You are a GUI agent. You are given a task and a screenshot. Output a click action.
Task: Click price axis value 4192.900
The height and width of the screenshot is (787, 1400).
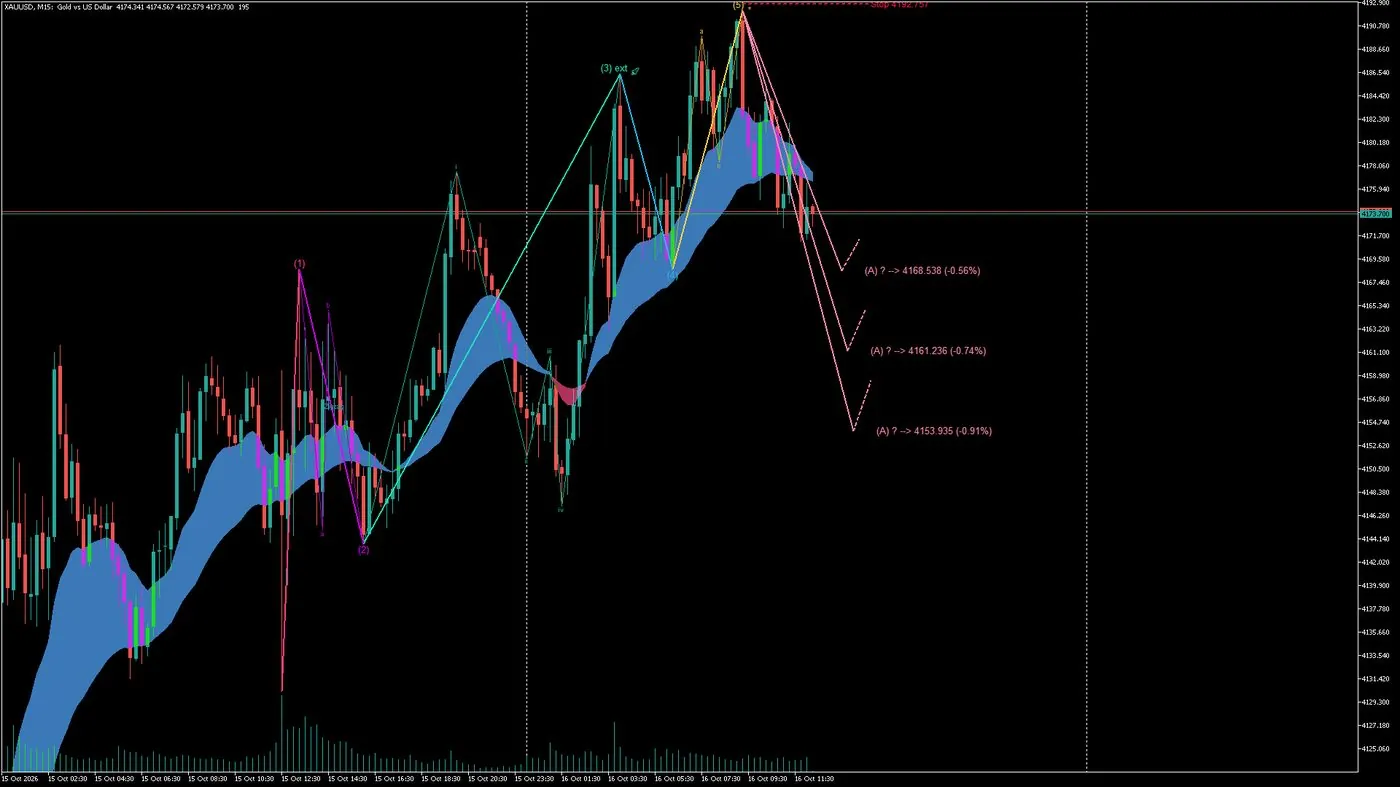point(1376,3)
